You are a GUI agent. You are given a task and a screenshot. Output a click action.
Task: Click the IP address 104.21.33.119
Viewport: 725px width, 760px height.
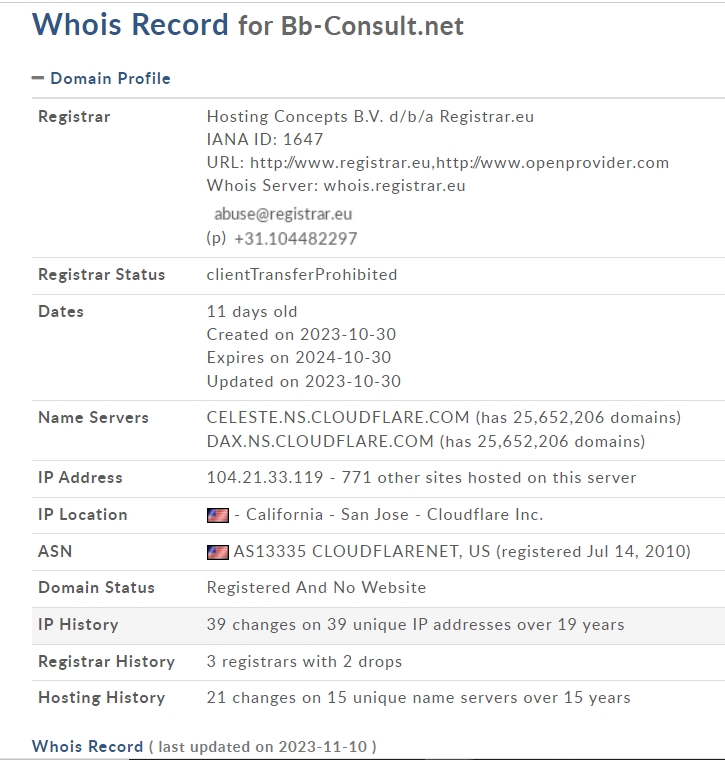(265, 477)
